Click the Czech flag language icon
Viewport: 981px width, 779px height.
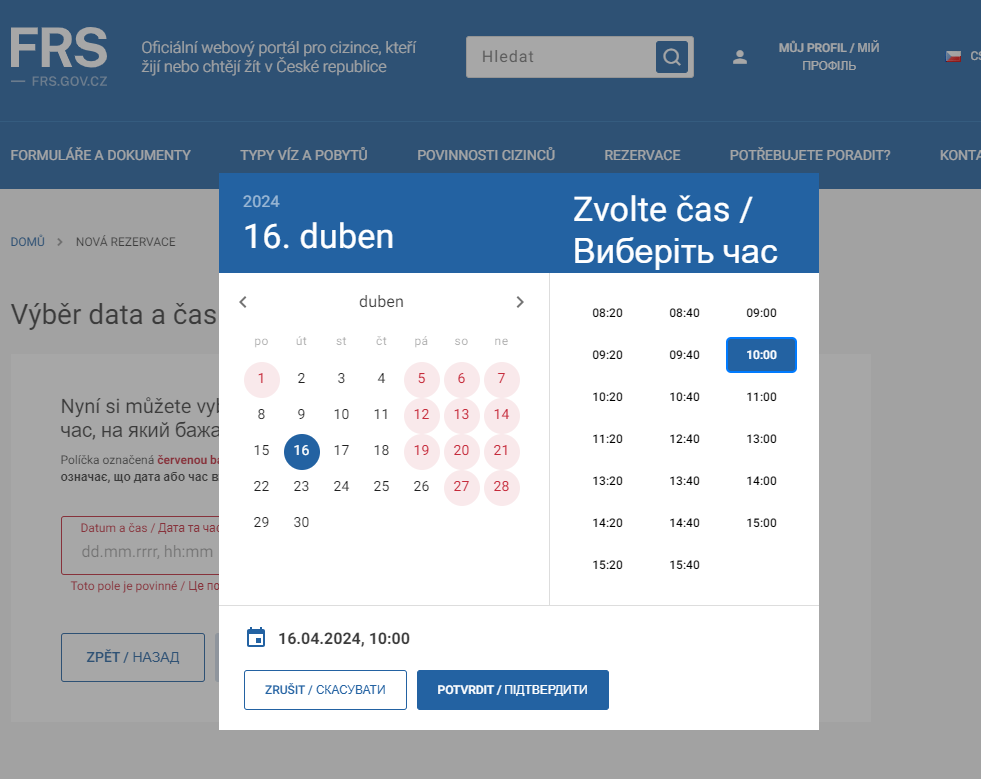click(x=953, y=56)
